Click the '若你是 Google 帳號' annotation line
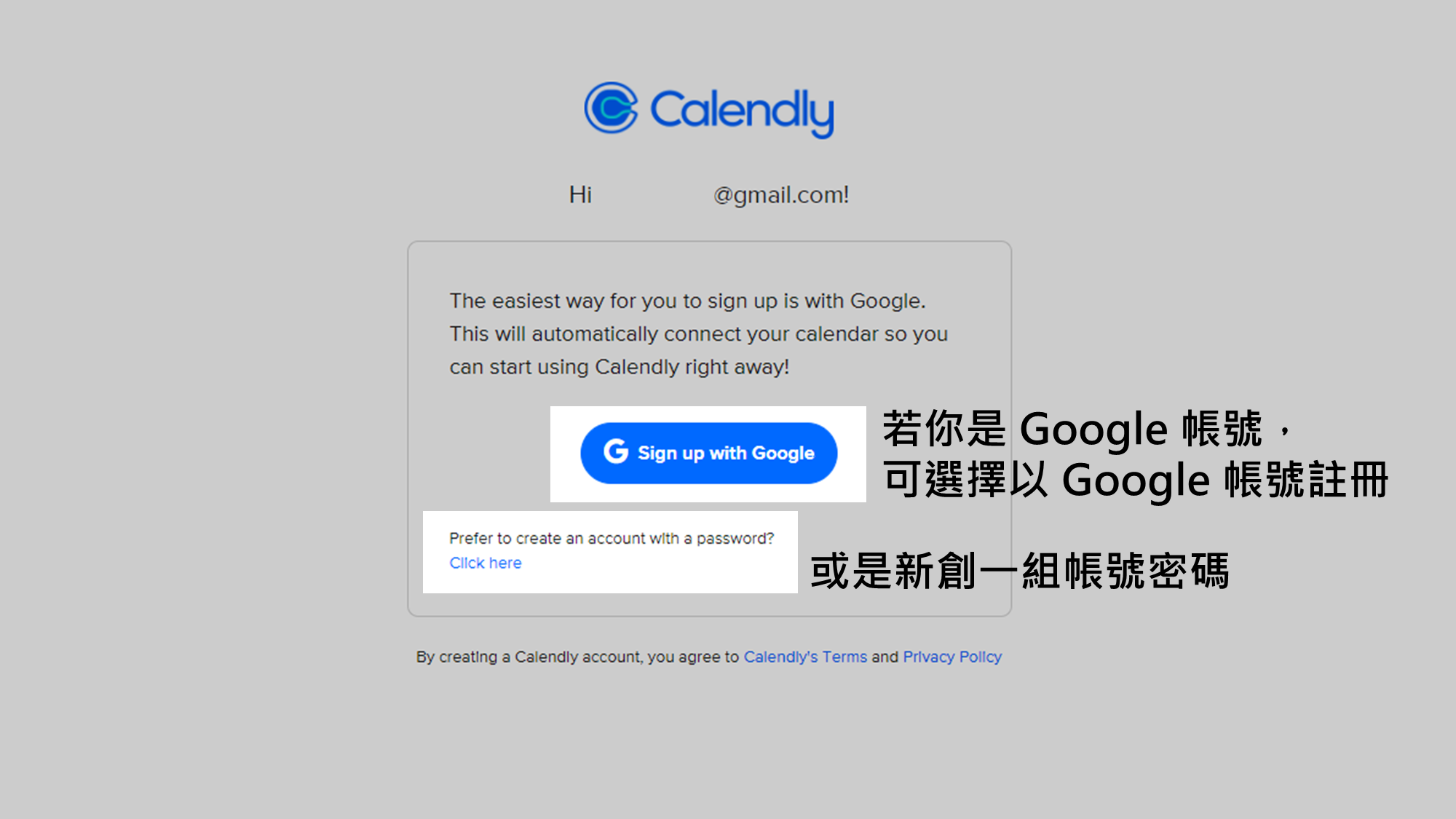The height and width of the screenshot is (819, 1456). point(1087,428)
